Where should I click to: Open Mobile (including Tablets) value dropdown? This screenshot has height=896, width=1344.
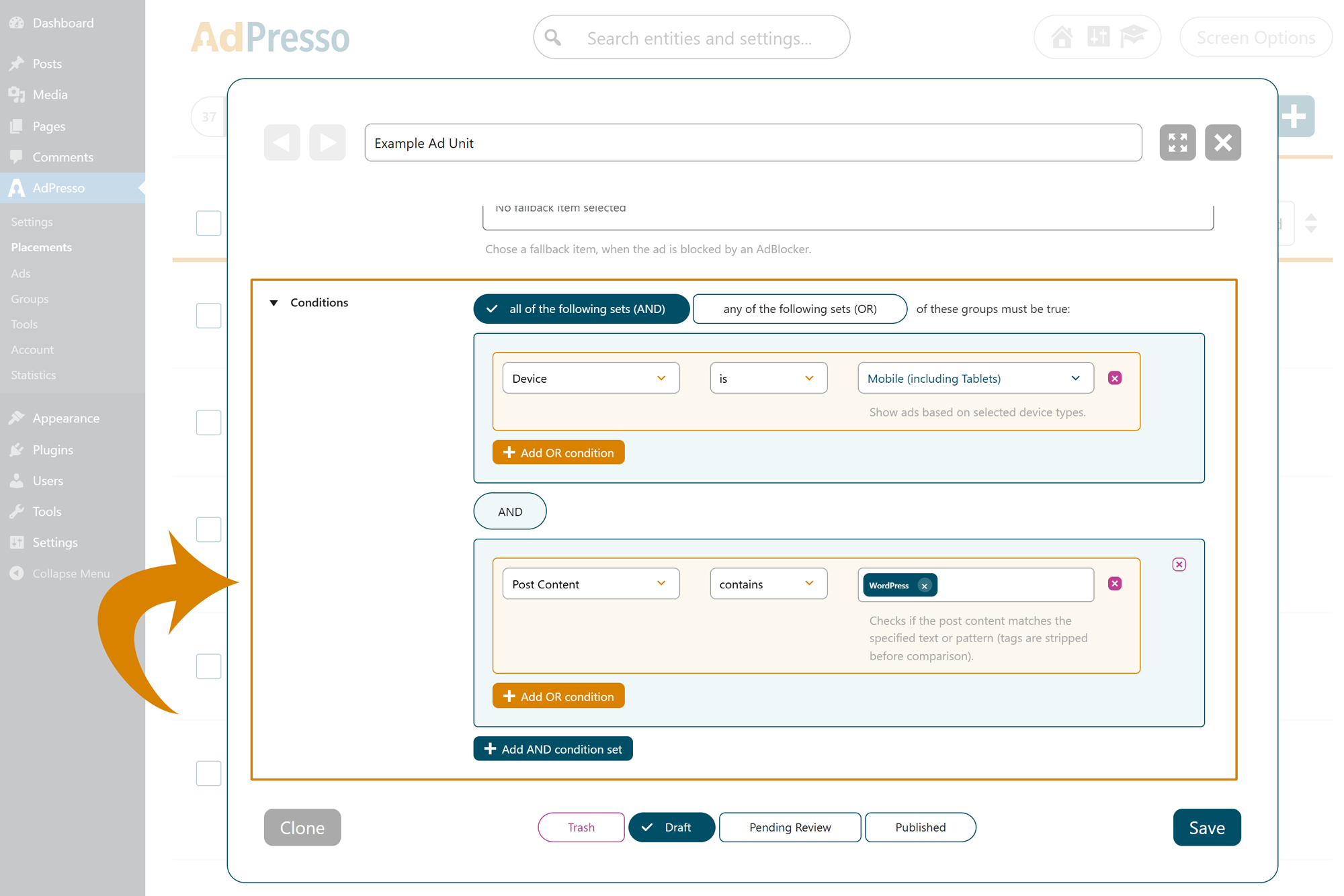pyautogui.click(x=975, y=378)
